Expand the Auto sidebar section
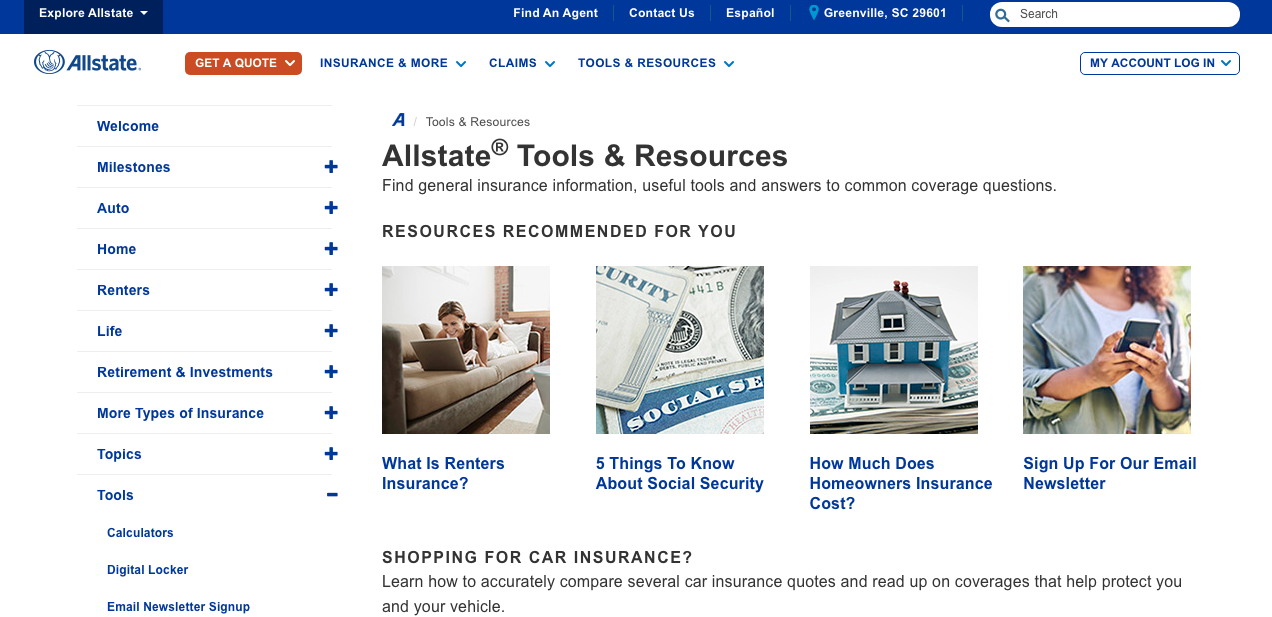This screenshot has width=1272, height=617. tap(331, 207)
